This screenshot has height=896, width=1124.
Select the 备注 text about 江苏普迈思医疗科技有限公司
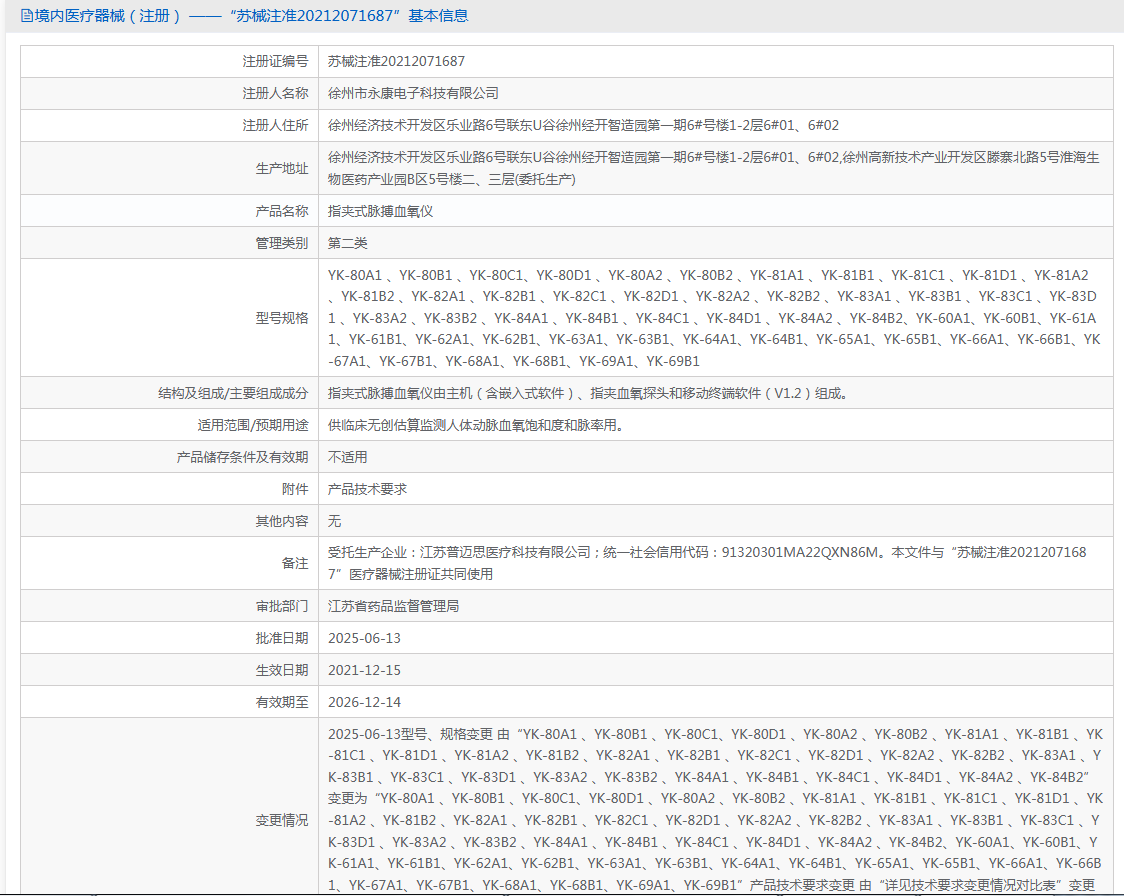click(x=707, y=563)
